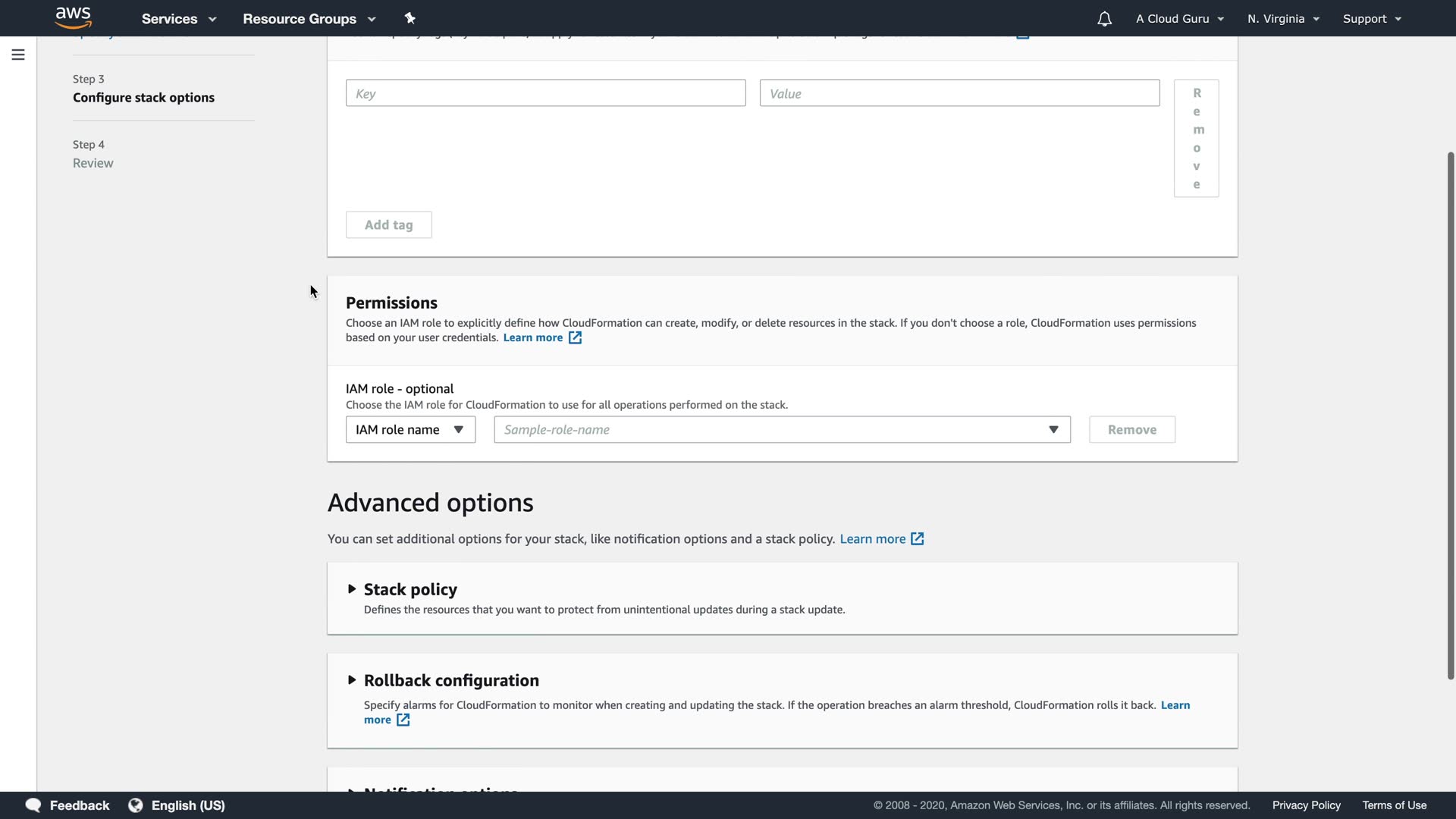This screenshot has height=819, width=1456.
Task: Open external link icon beside Advanced options Learn more
Action: click(x=917, y=539)
